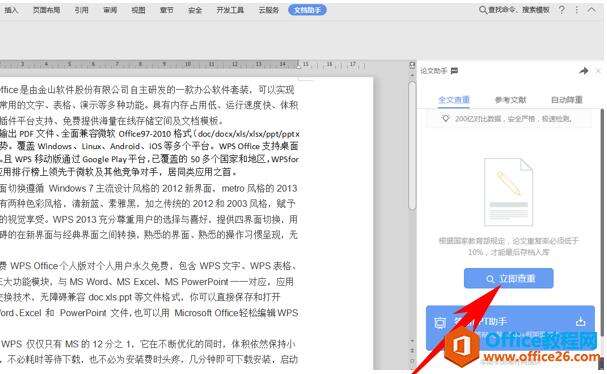
Task: Click the download icon on PPT助手 banner
Action: 581,321
